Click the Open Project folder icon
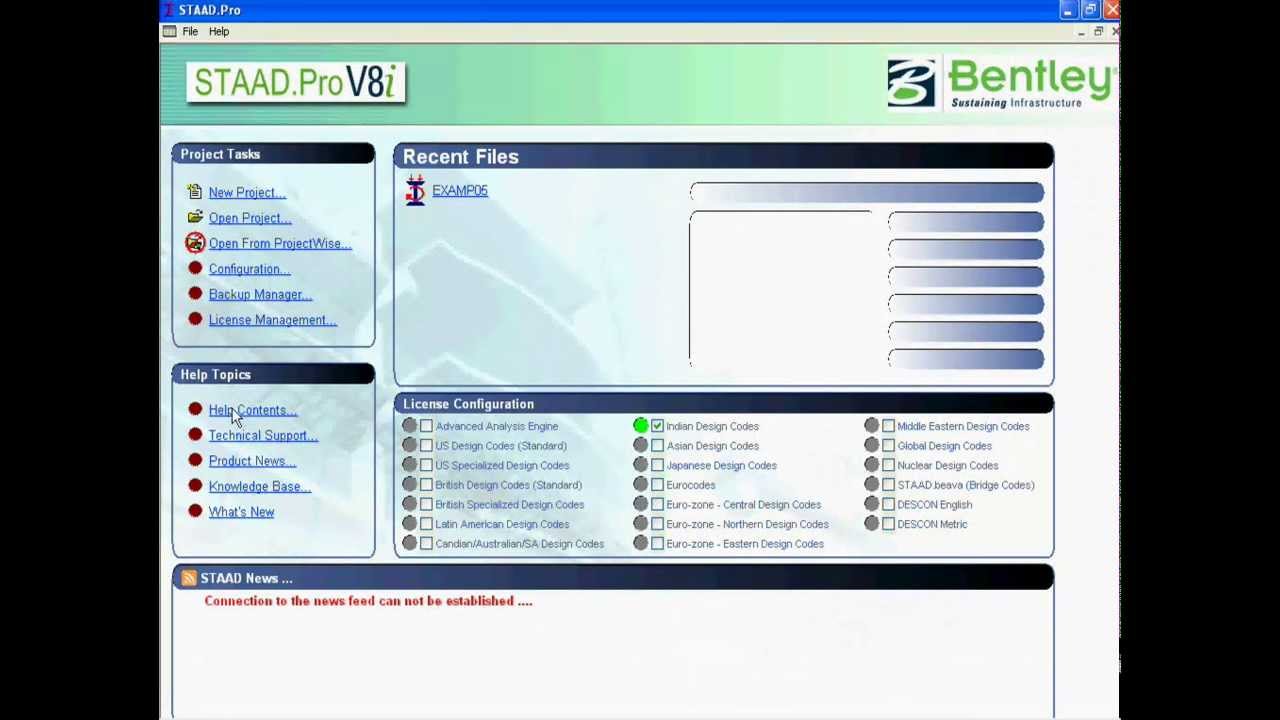Viewport: 1280px width, 720px height. coord(195,217)
